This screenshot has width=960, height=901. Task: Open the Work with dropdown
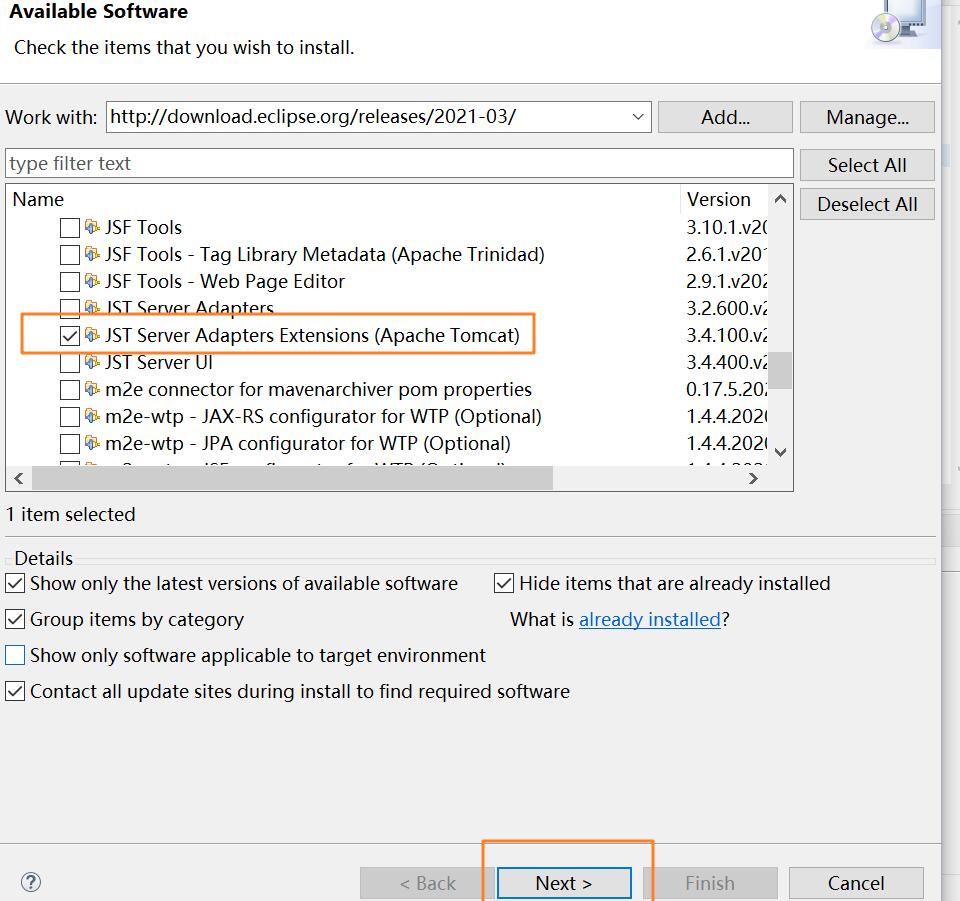point(638,116)
